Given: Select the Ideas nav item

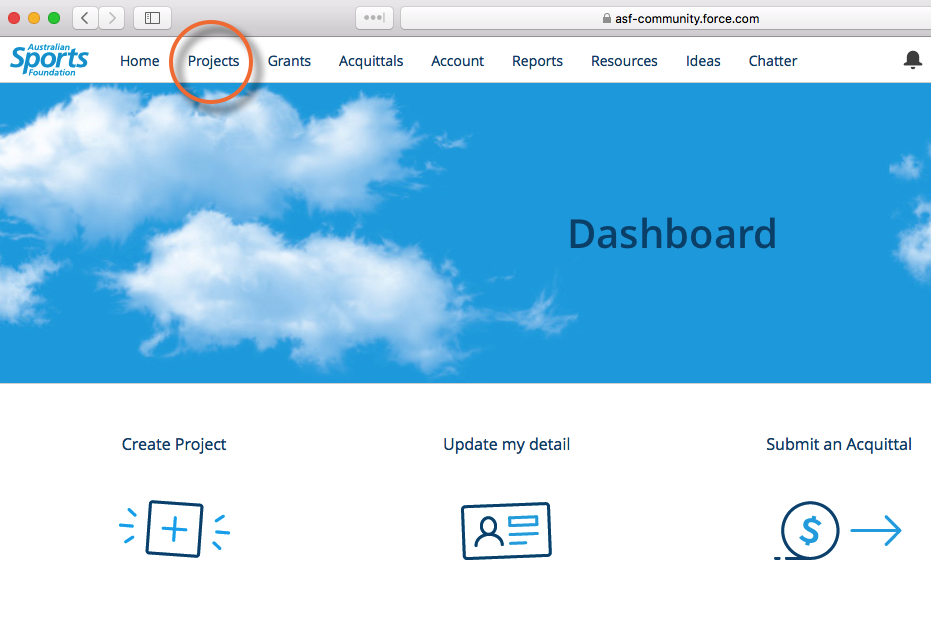Looking at the screenshot, I should click(703, 61).
